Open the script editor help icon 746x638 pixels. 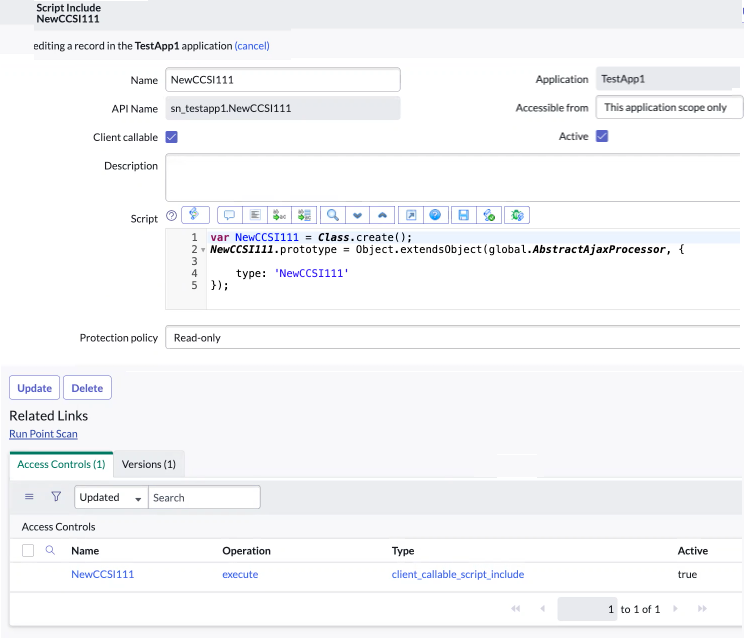435,215
